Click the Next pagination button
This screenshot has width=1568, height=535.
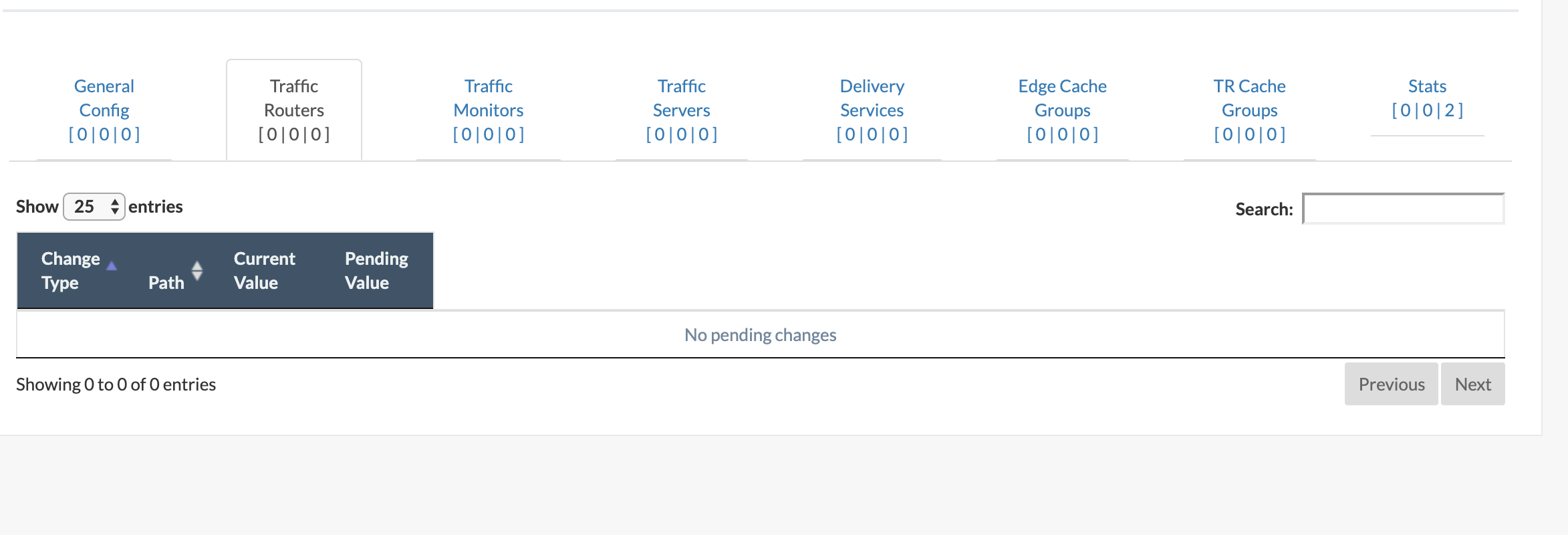click(1472, 384)
